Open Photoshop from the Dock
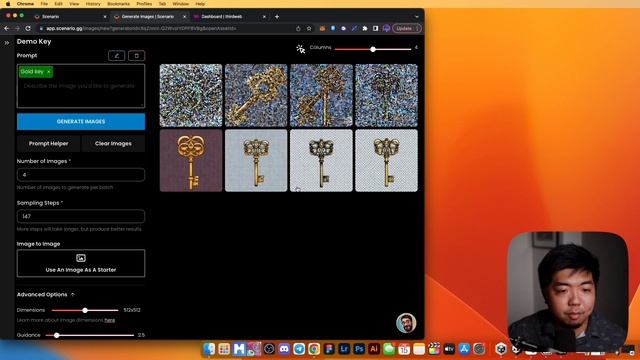640x360 pixels. click(359, 349)
